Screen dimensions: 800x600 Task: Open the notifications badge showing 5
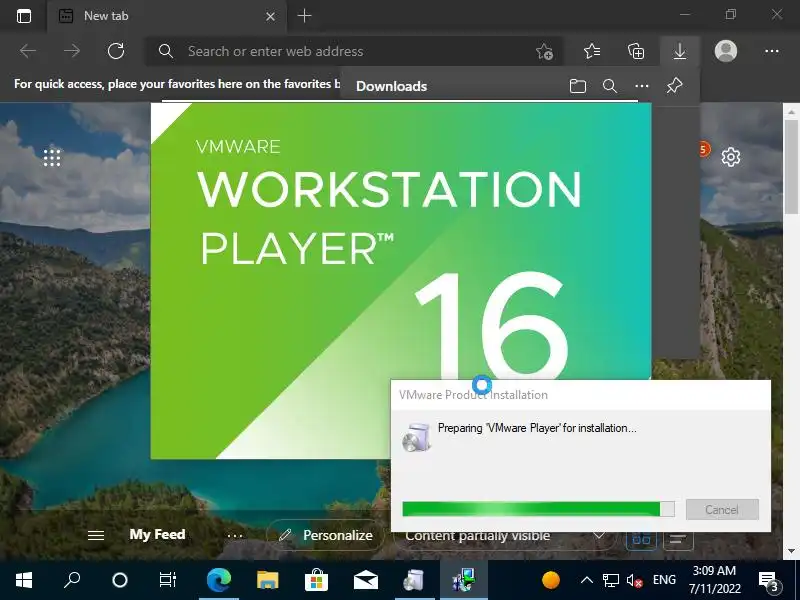pos(705,149)
